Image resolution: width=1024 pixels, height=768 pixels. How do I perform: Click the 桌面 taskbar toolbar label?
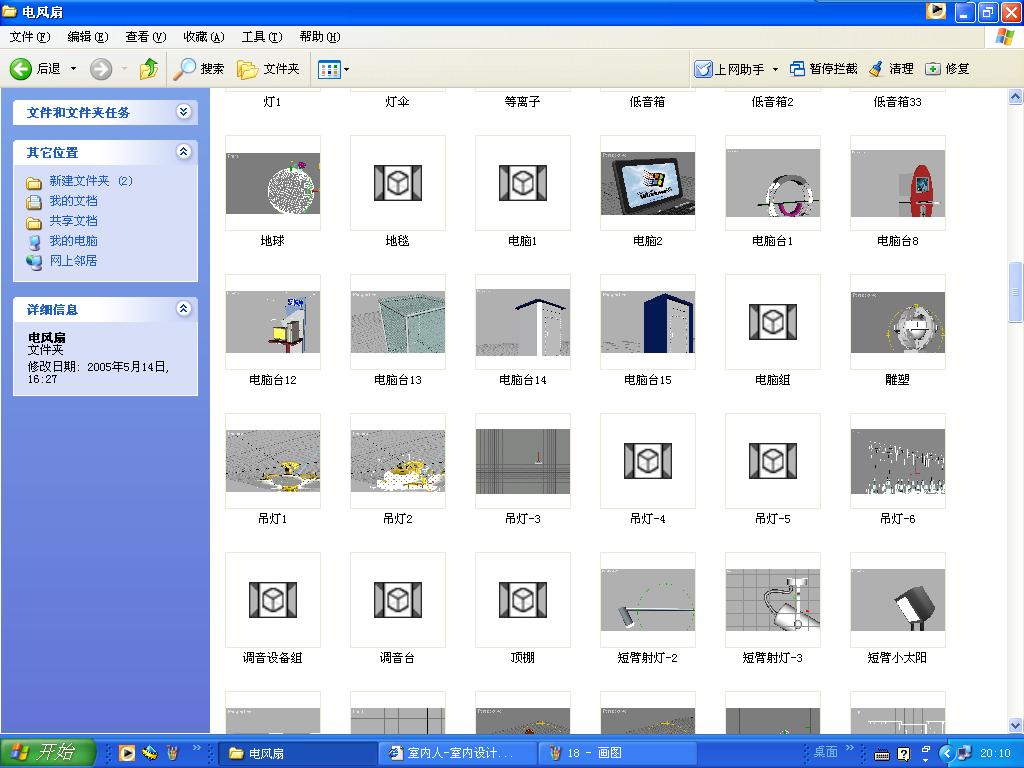coord(825,752)
